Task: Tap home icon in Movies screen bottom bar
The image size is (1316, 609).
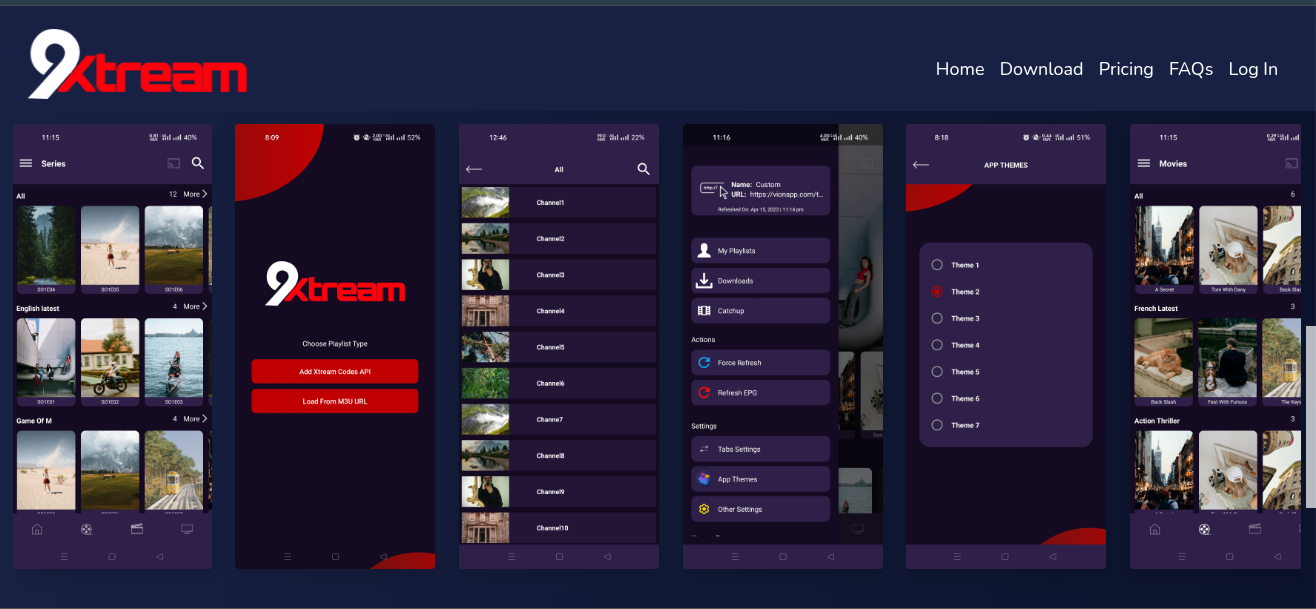Action: [x=1155, y=529]
